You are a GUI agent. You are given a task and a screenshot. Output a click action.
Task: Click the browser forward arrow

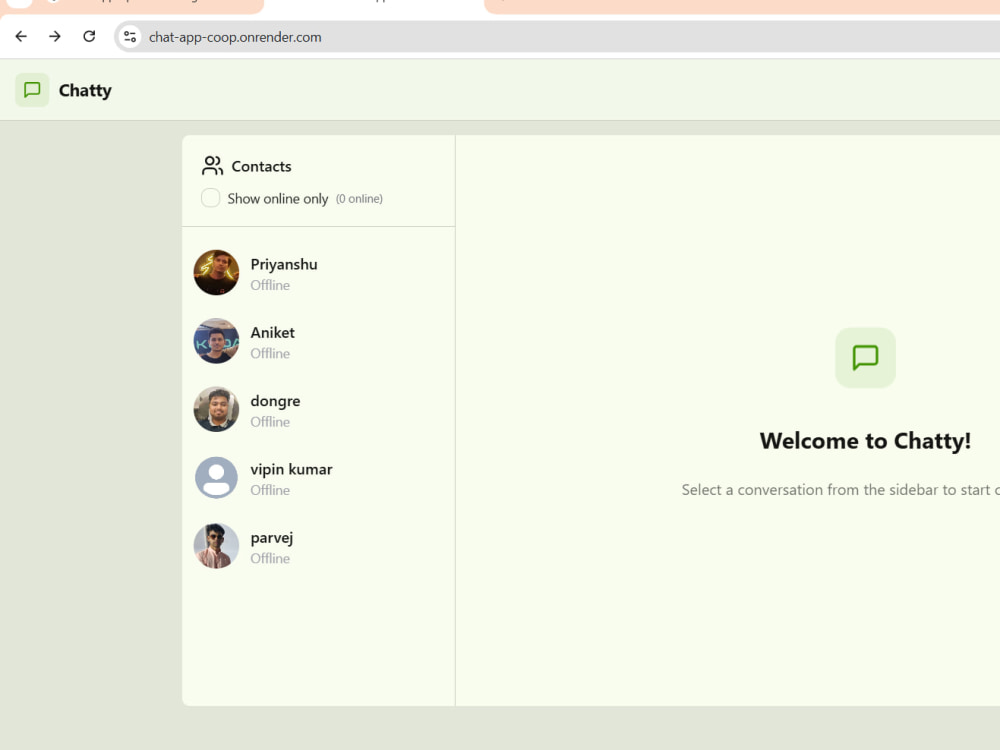pos(55,36)
